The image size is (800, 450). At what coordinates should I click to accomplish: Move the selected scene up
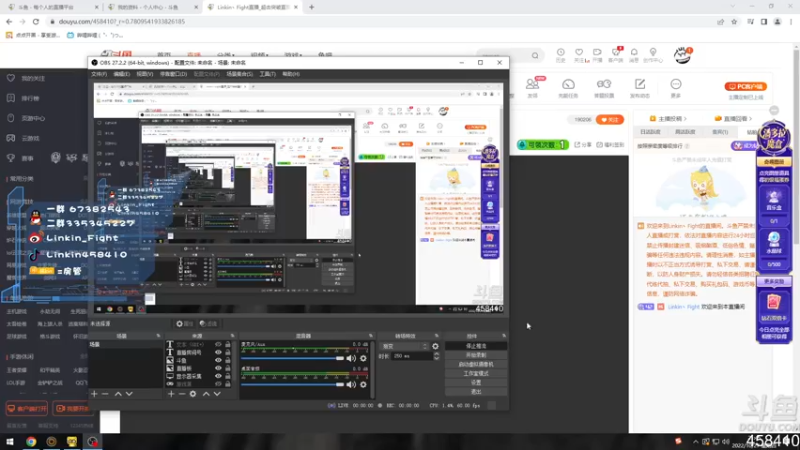(118, 394)
